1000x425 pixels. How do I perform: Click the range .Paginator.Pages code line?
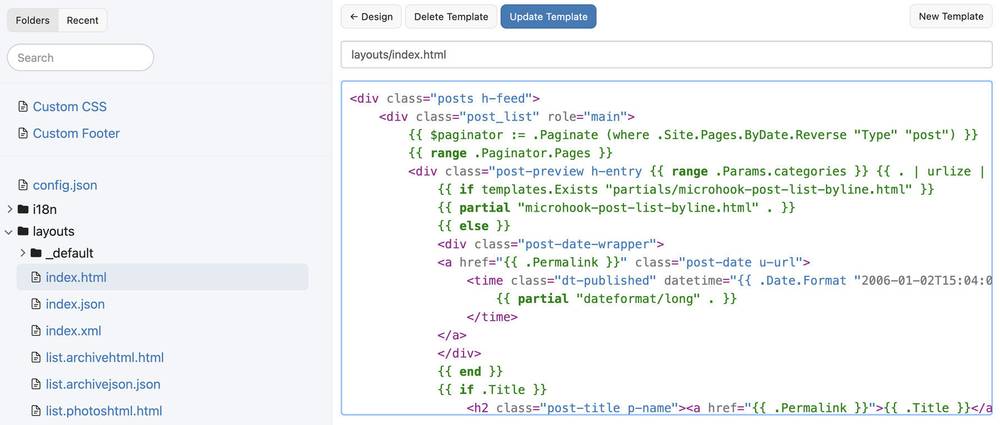510,153
